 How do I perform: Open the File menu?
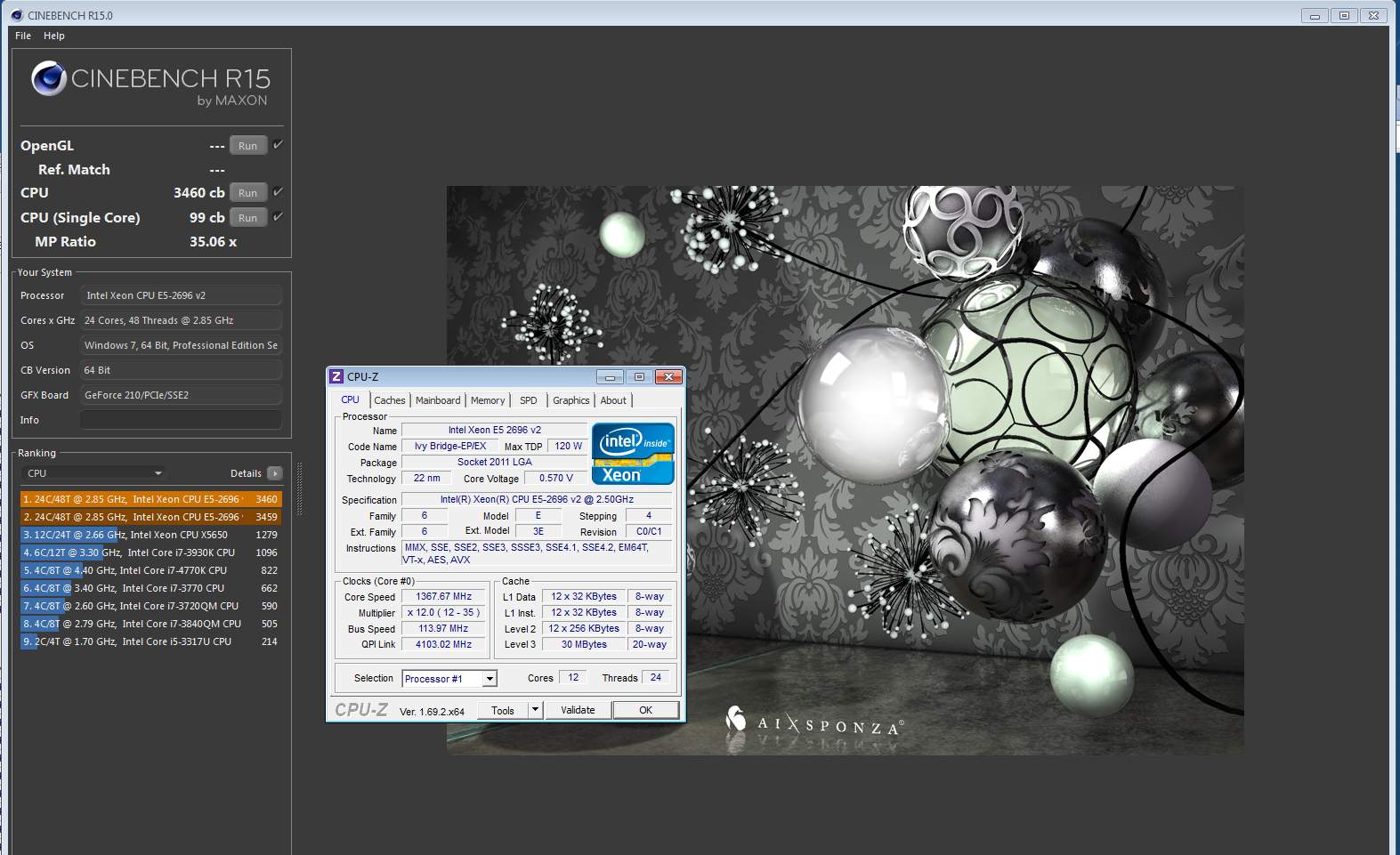click(23, 36)
